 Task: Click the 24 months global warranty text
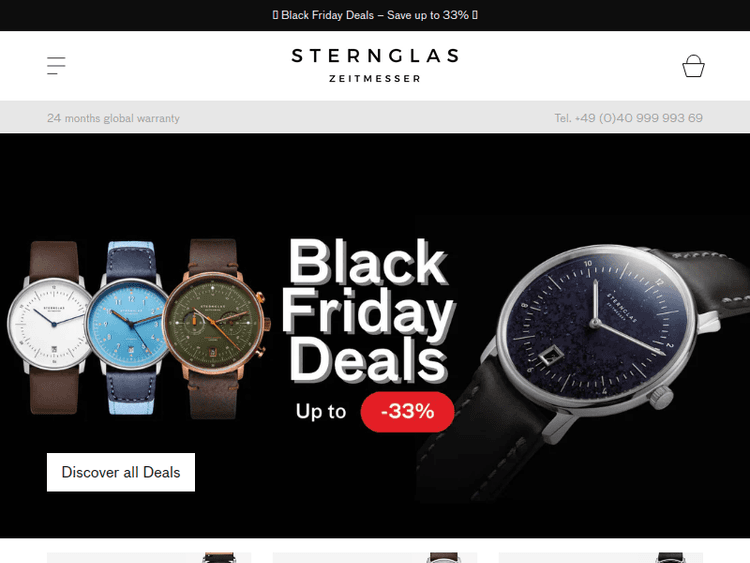(113, 118)
